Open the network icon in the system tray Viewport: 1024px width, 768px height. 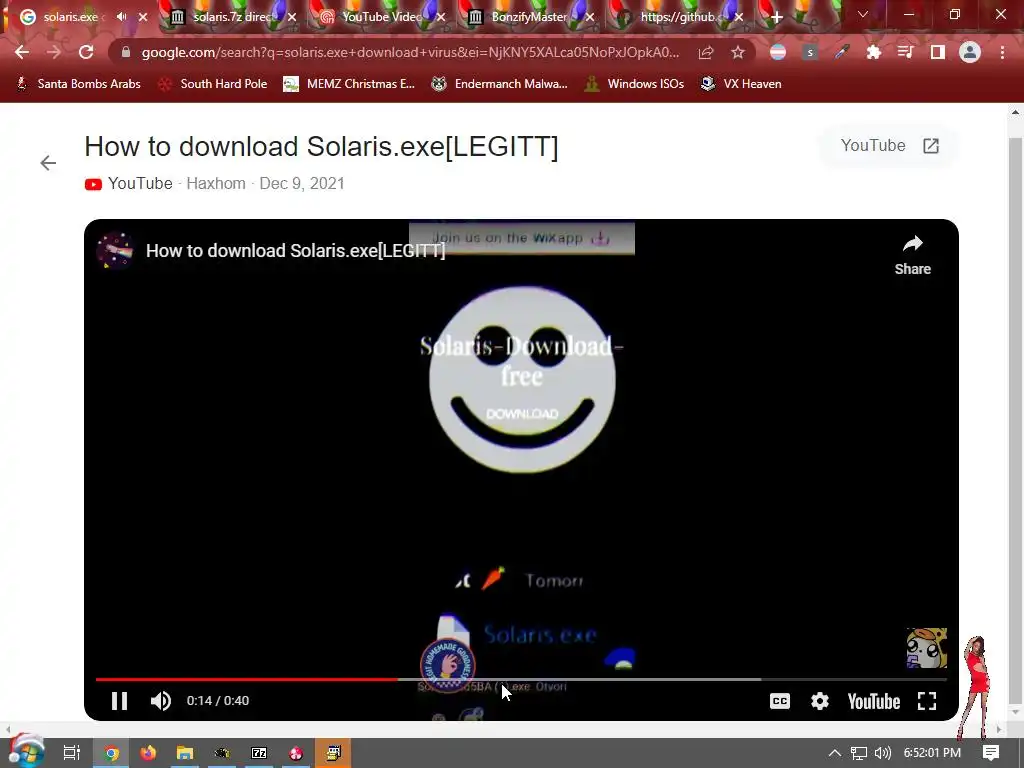[x=859, y=753]
